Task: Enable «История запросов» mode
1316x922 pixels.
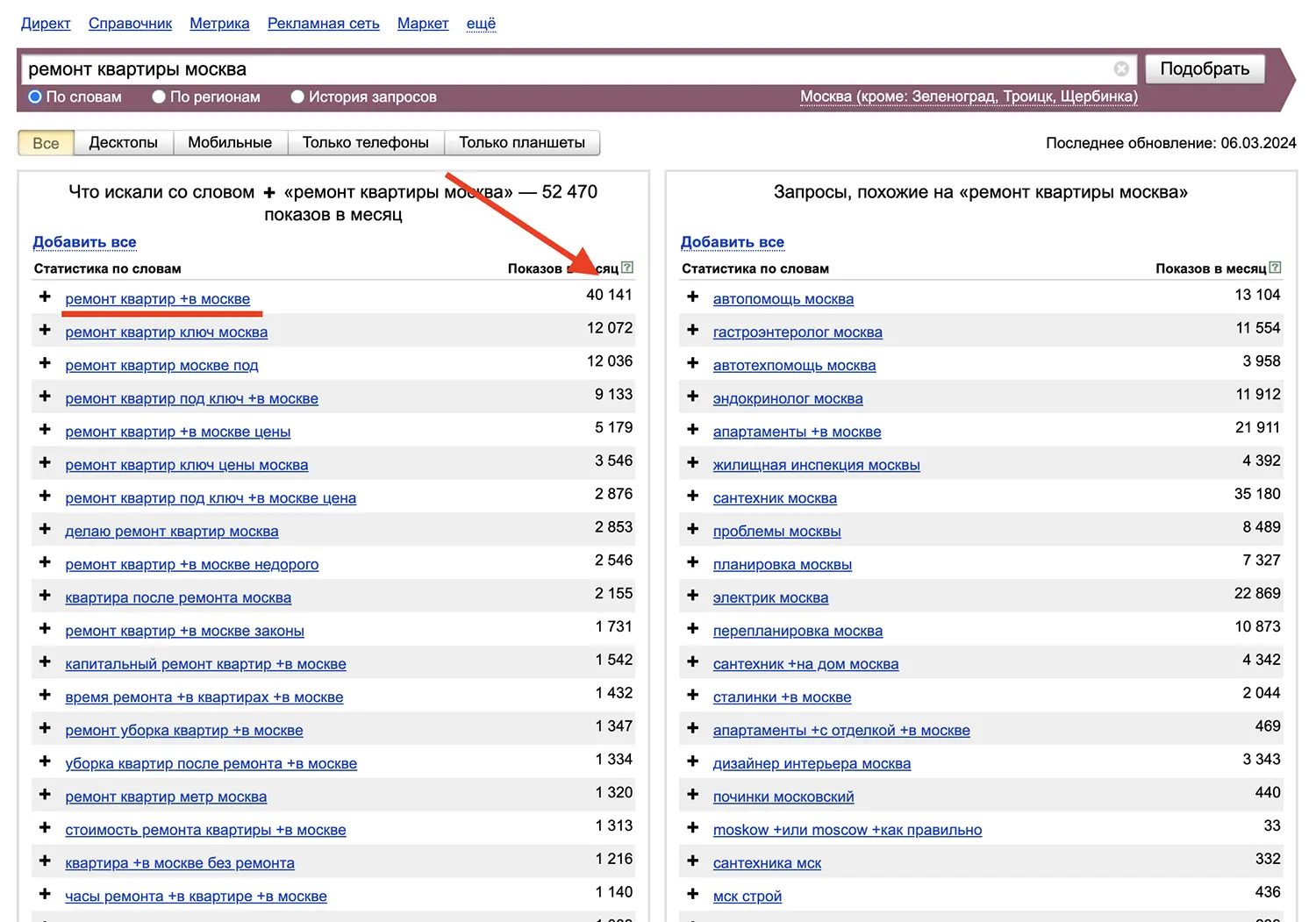Action: point(297,96)
